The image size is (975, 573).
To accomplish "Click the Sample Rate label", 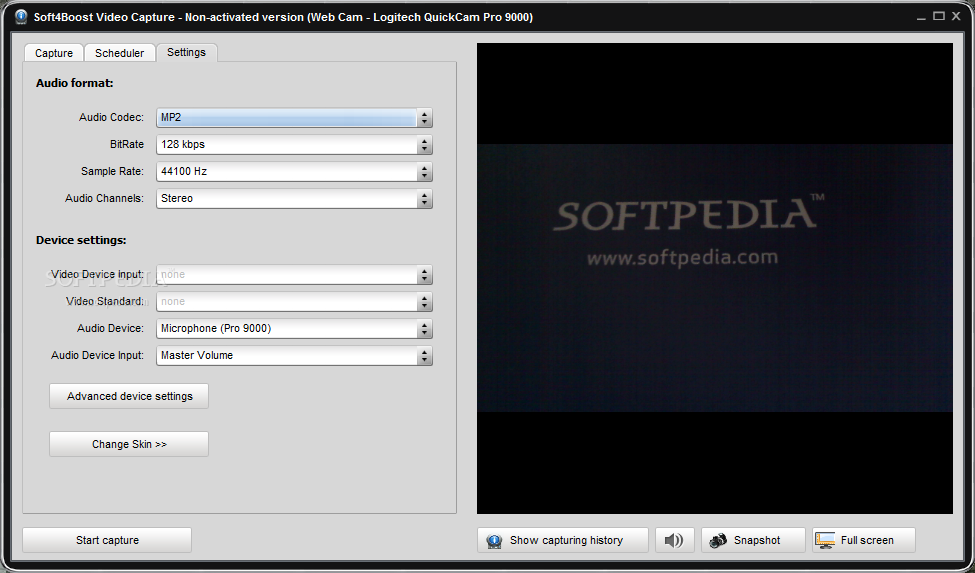I will coord(112,171).
